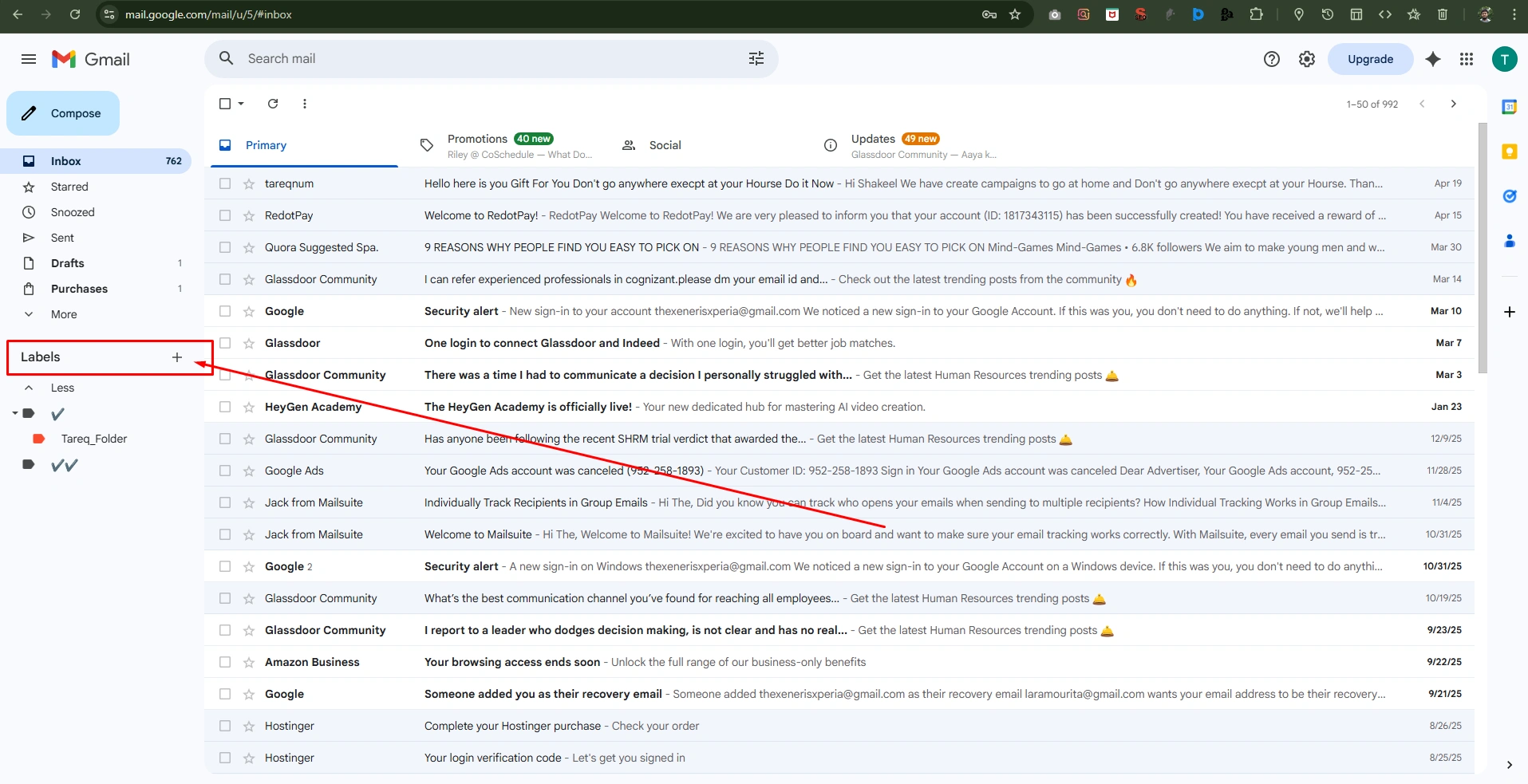Star the tareqnum email
Image resolution: width=1528 pixels, height=784 pixels.
(249, 183)
